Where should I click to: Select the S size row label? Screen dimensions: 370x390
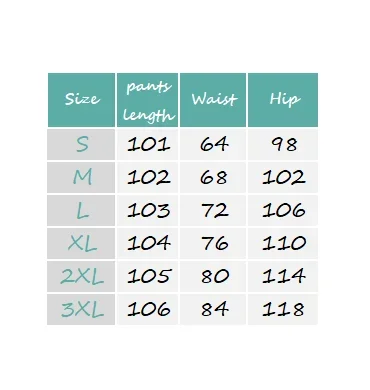(81, 145)
